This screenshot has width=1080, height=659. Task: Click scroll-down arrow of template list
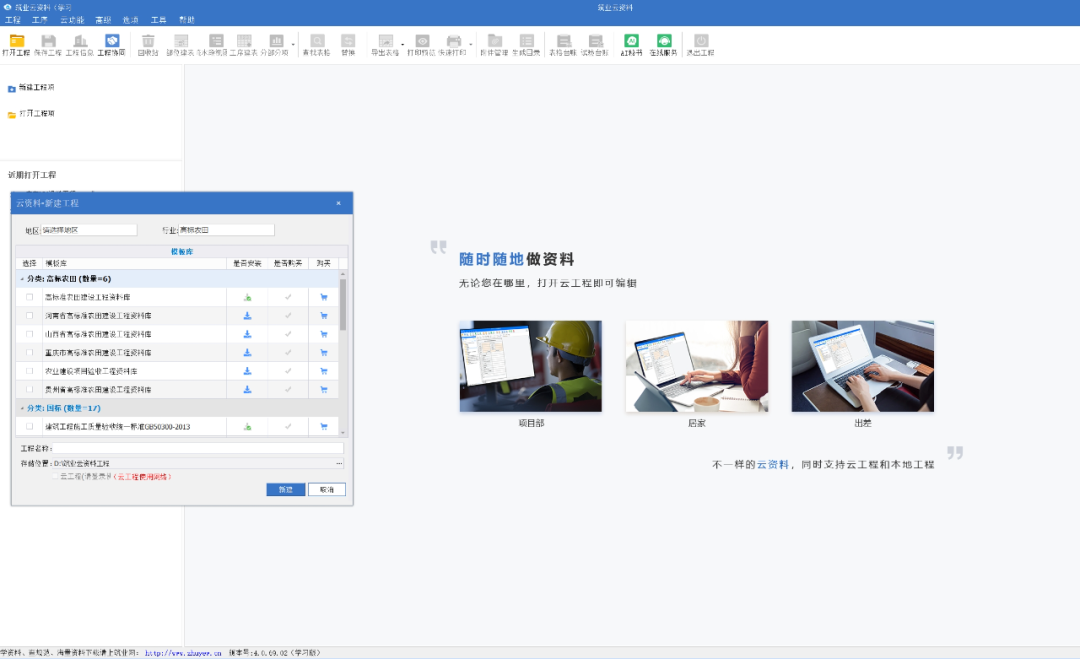tap(343, 432)
